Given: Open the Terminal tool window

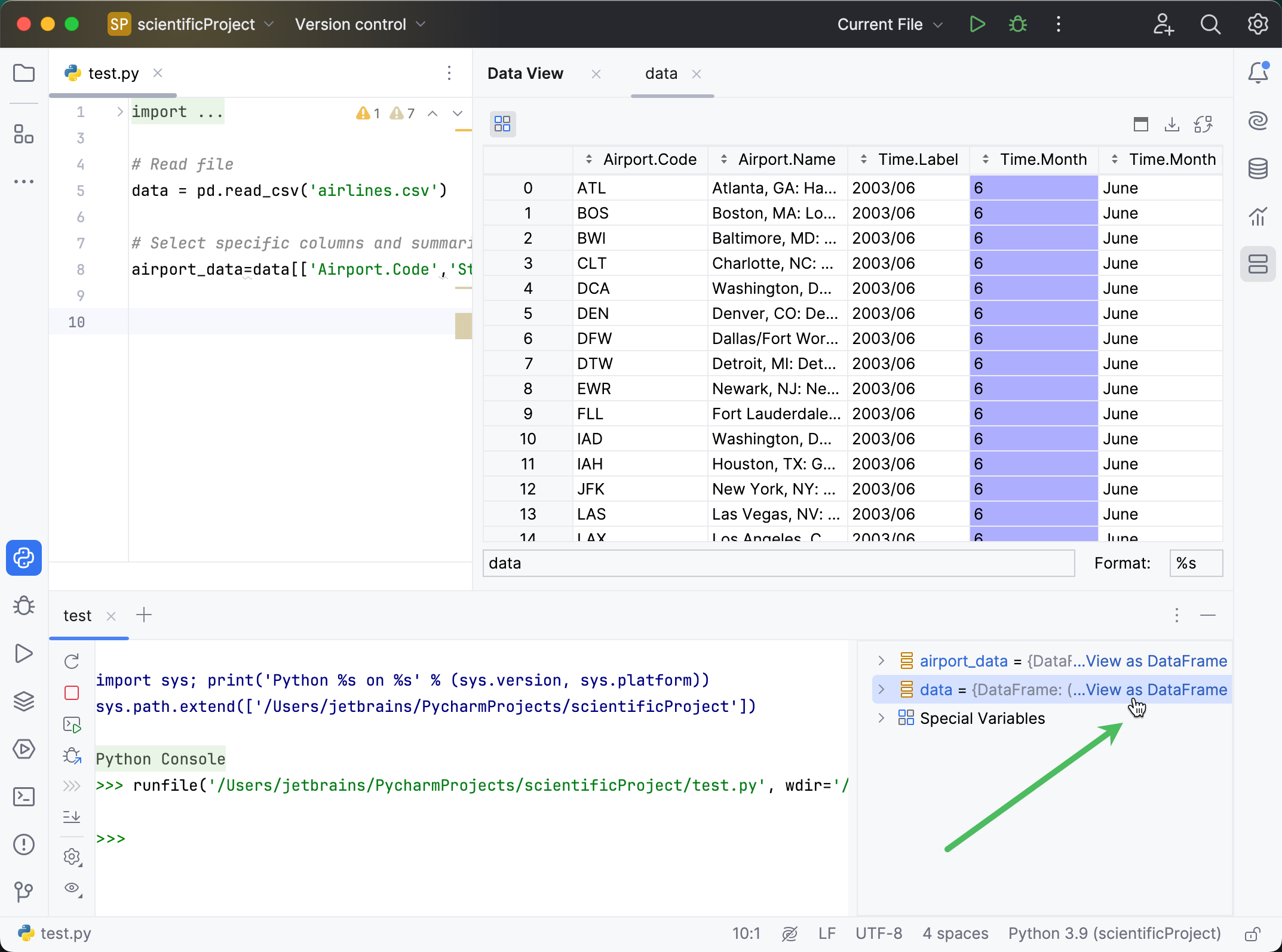Looking at the screenshot, I should [x=23, y=797].
